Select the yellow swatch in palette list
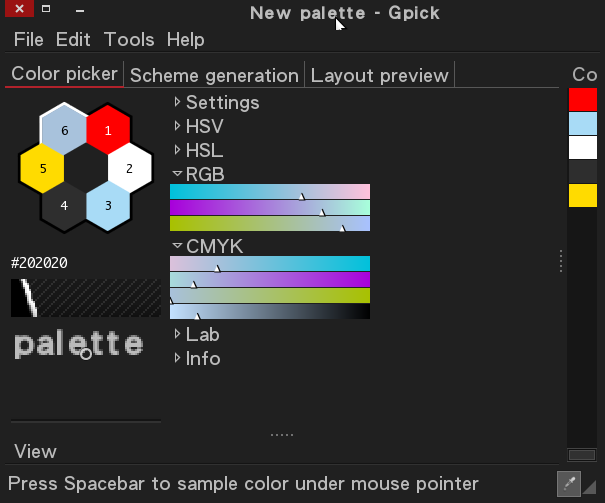This screenshot has width=605, height=503. pyautogui.click(x=583, y=195)
